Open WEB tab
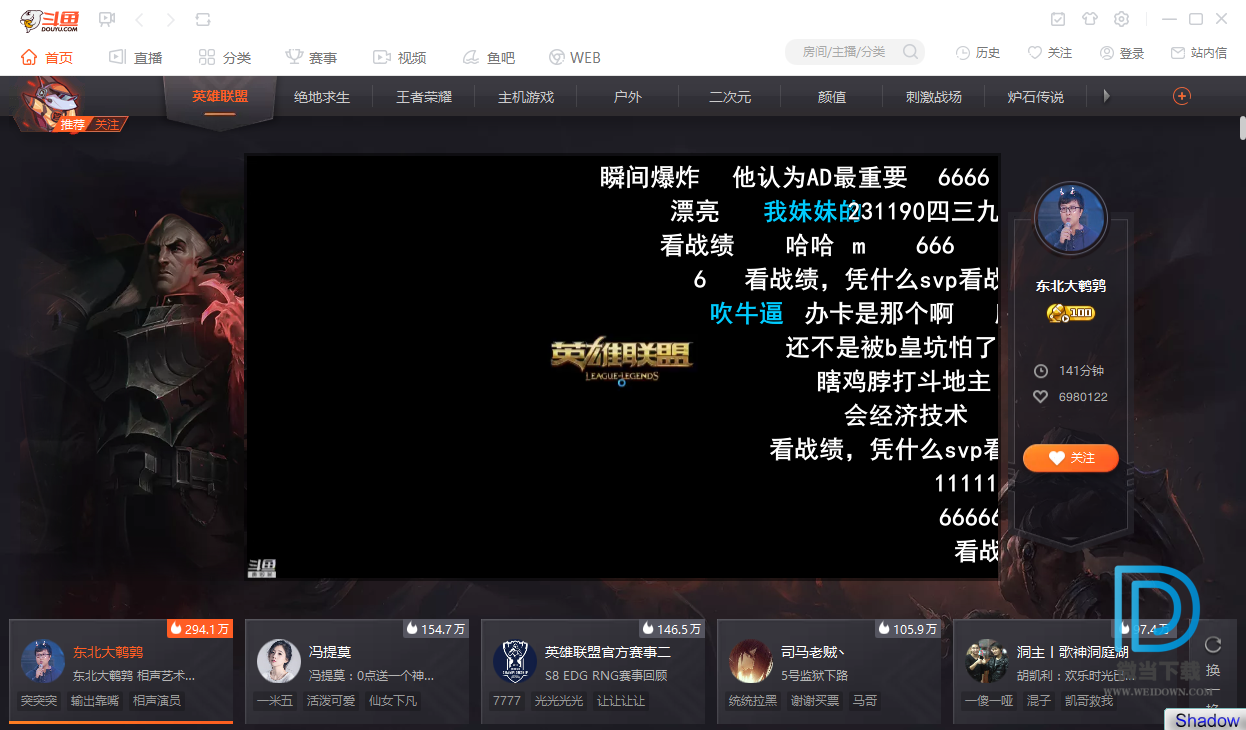The height and width of the screenshot is (730, 1246). coord(575,58)
